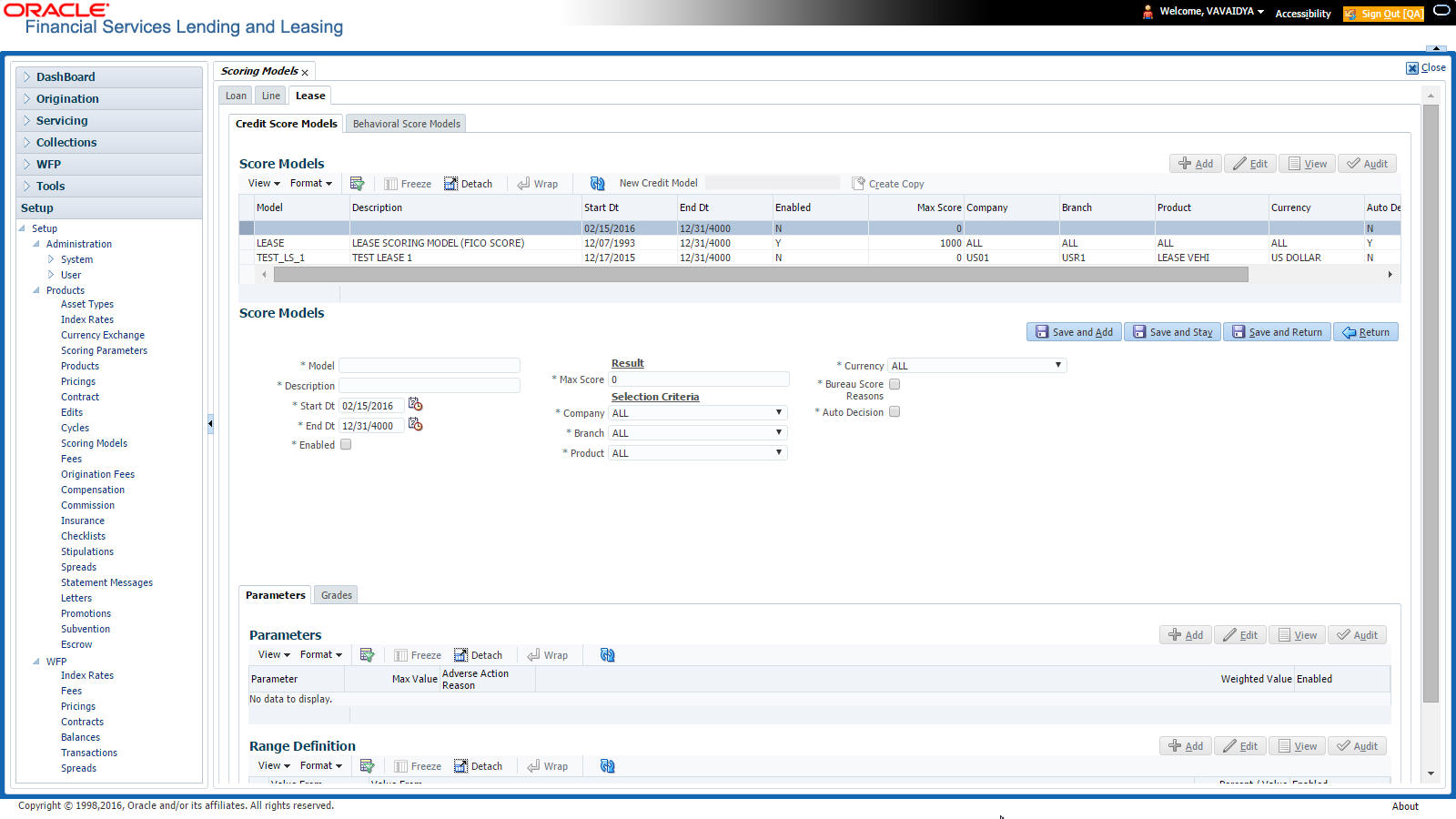Click the Save and Stay button

tap(1172, 332)
